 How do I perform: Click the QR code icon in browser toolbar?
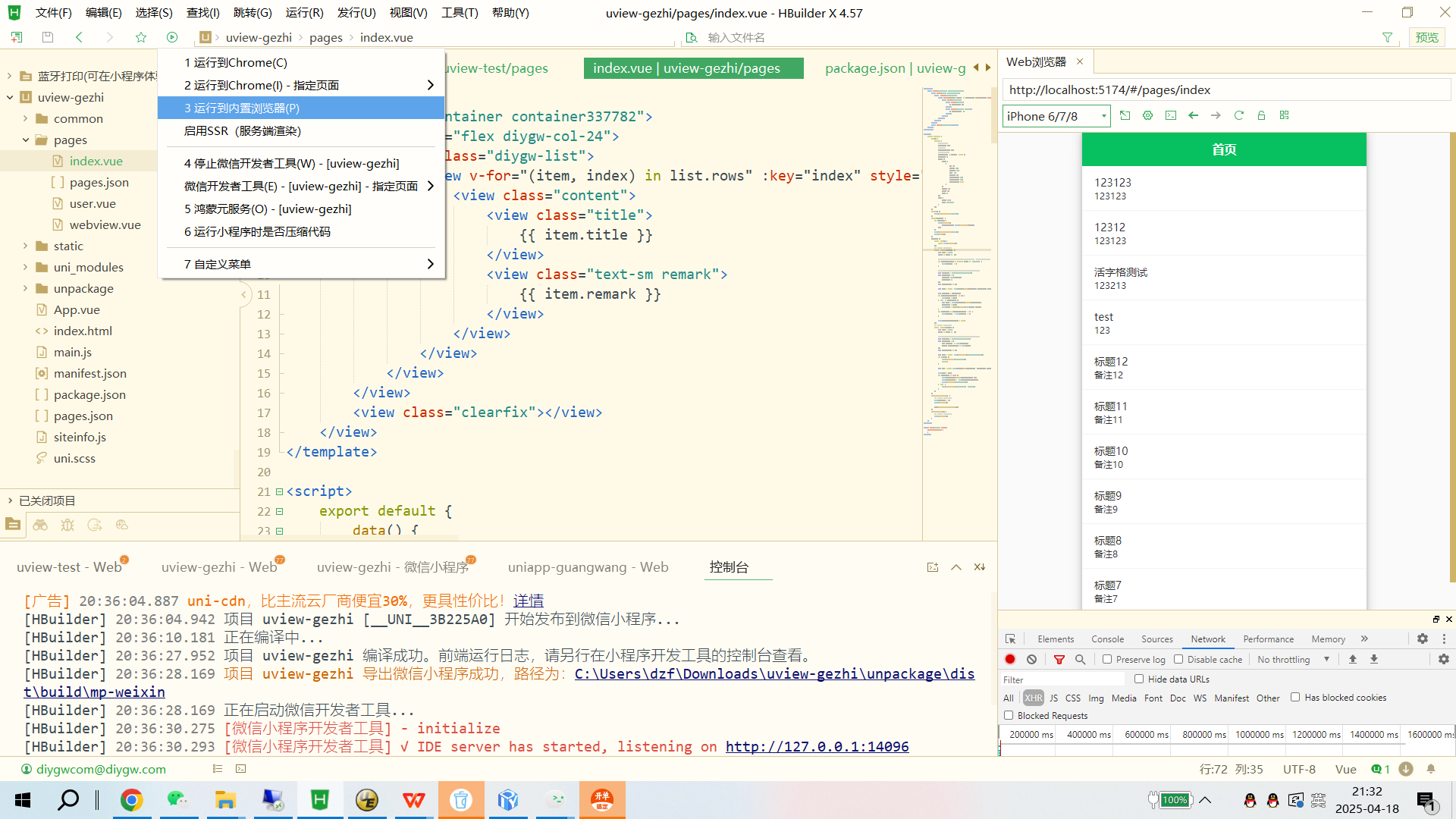[x=1284, y=115]
